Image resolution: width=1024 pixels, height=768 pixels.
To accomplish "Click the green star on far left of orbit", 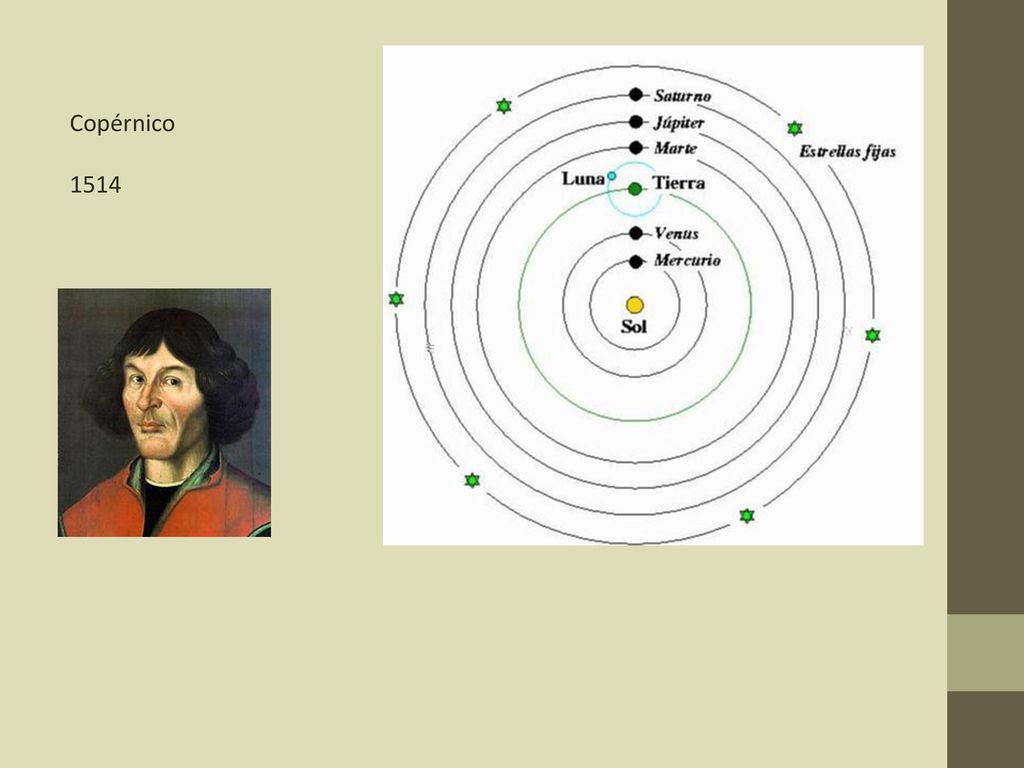I will pyautogui.click(x=396, y=299).
